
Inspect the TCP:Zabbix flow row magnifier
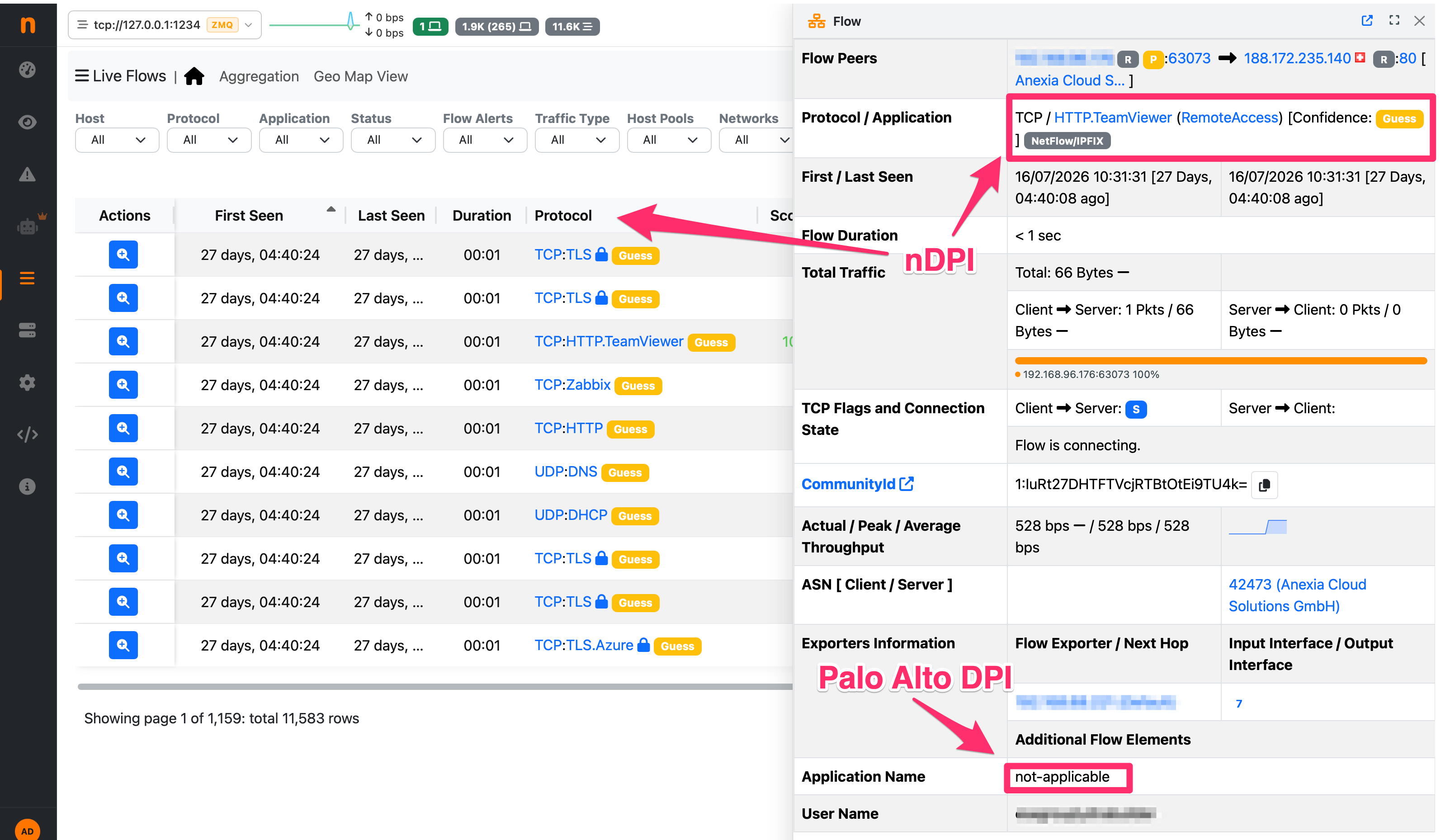pyautogui.click(x=123, y=385)
